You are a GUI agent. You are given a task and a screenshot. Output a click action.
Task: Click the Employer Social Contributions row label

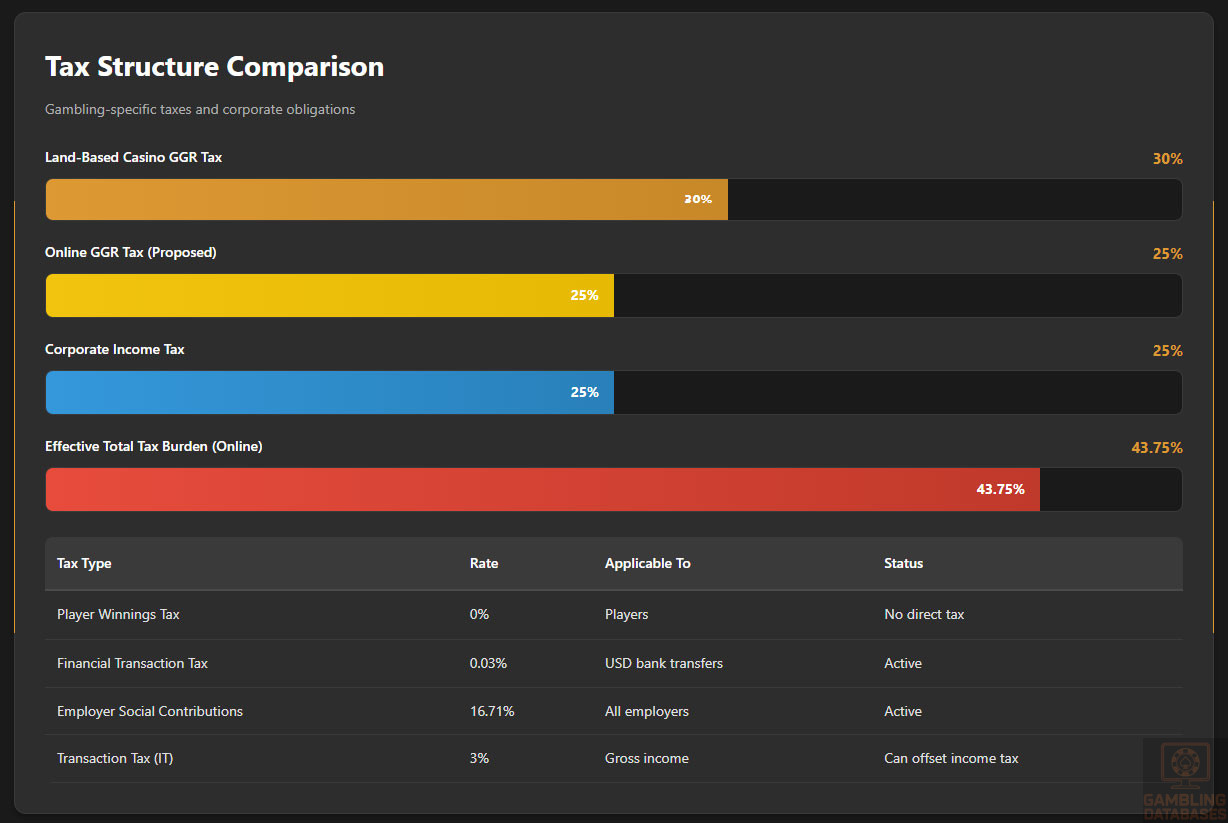click(x=150, y=711)
